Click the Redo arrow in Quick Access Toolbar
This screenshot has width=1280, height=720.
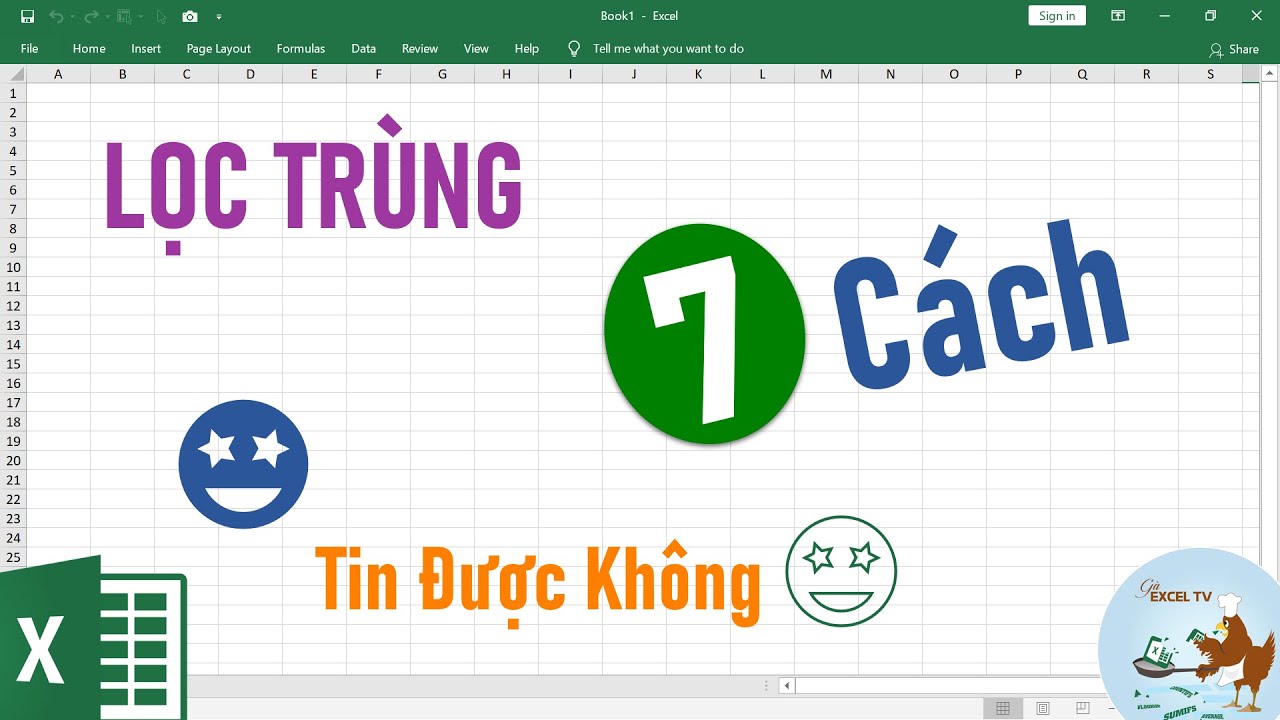pyautogui.click(x=91, y=16)
